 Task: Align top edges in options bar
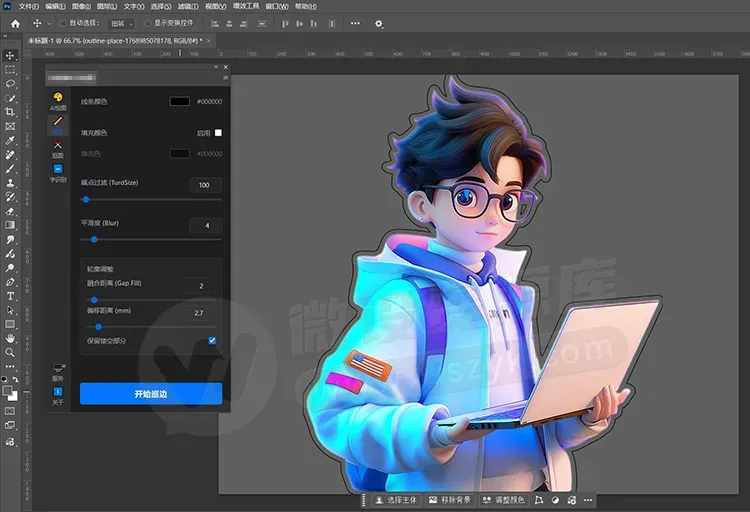tap(285, 23)
